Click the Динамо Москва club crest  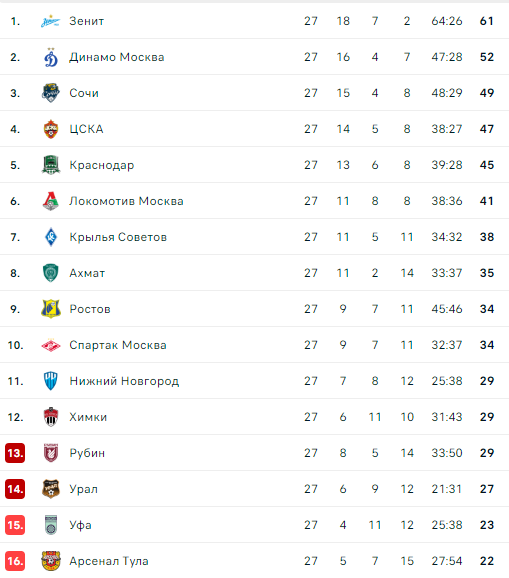pyautogui.click(x=51, y=58)
